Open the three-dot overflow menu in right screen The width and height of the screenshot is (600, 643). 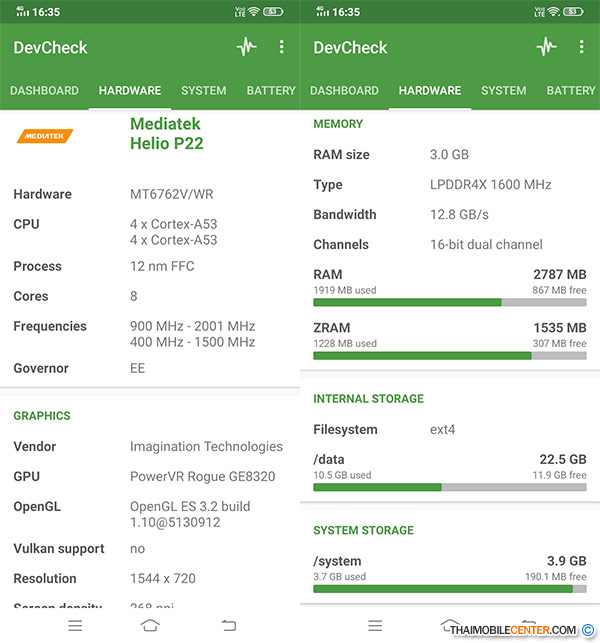click(x=582, y=47)
